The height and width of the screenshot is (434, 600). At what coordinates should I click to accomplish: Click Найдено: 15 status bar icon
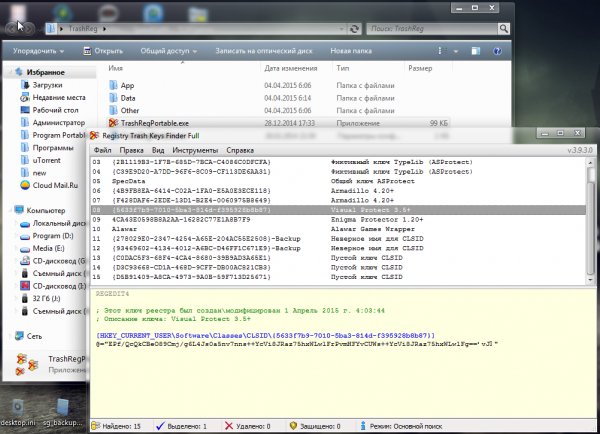pyautogui.click(x=95, y=426)
